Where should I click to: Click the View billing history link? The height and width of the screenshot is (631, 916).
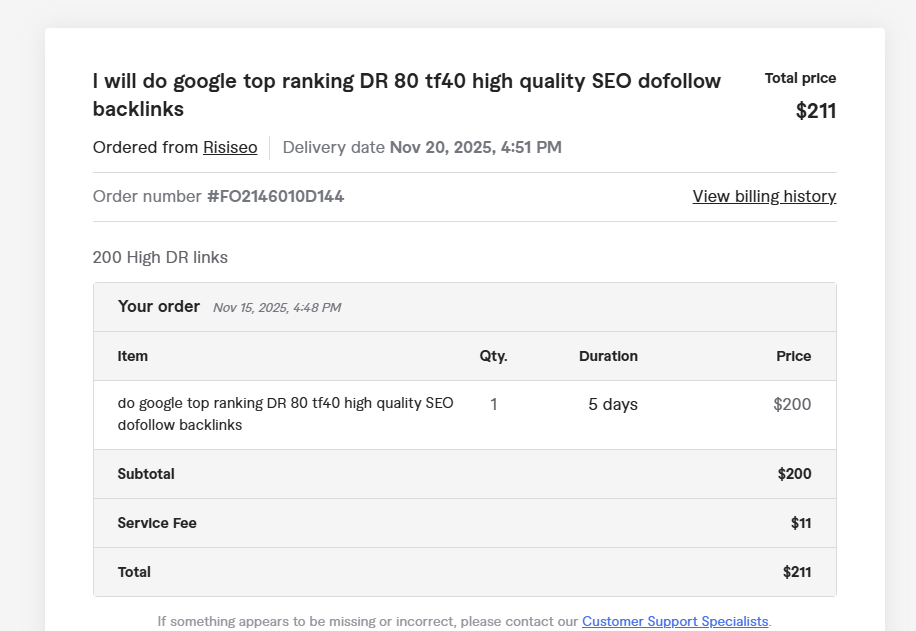tap(764, 197)
